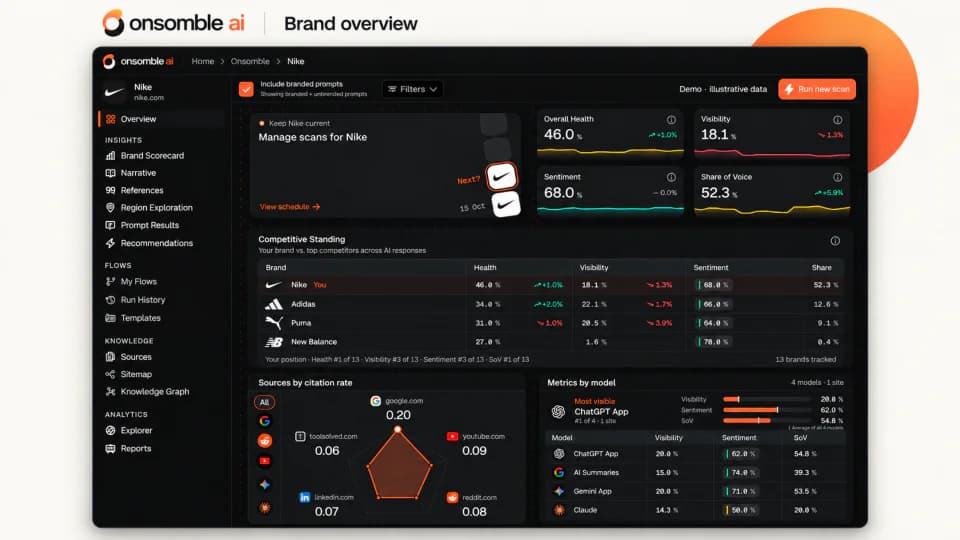Open the Filters dropdown
Viewport: 960px width, 540px height.
pos(413,89)
